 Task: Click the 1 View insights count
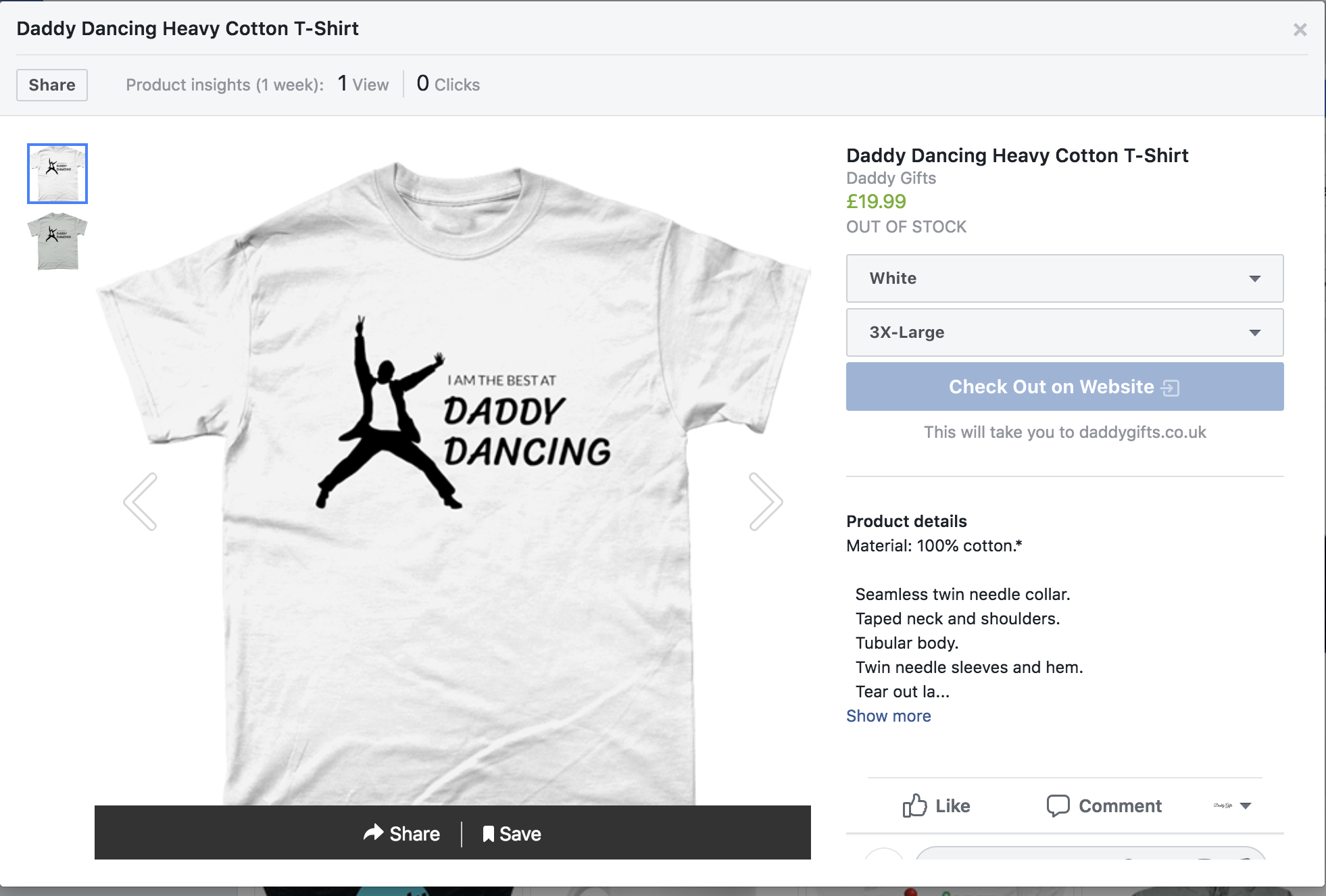point(363,84)
